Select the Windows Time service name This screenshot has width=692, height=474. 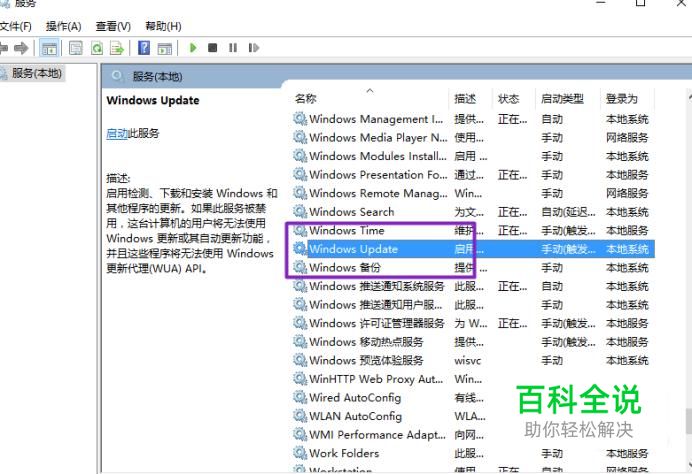click(347, 230)
